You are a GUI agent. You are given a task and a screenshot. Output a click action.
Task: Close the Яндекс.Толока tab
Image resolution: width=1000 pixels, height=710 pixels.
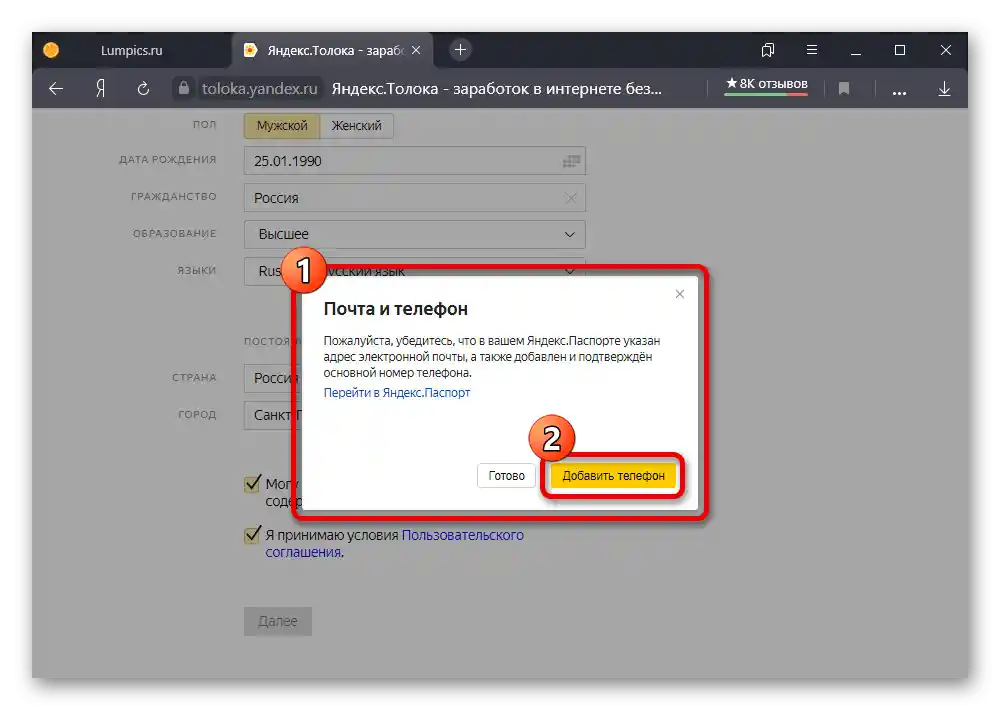tap(416, 50)
